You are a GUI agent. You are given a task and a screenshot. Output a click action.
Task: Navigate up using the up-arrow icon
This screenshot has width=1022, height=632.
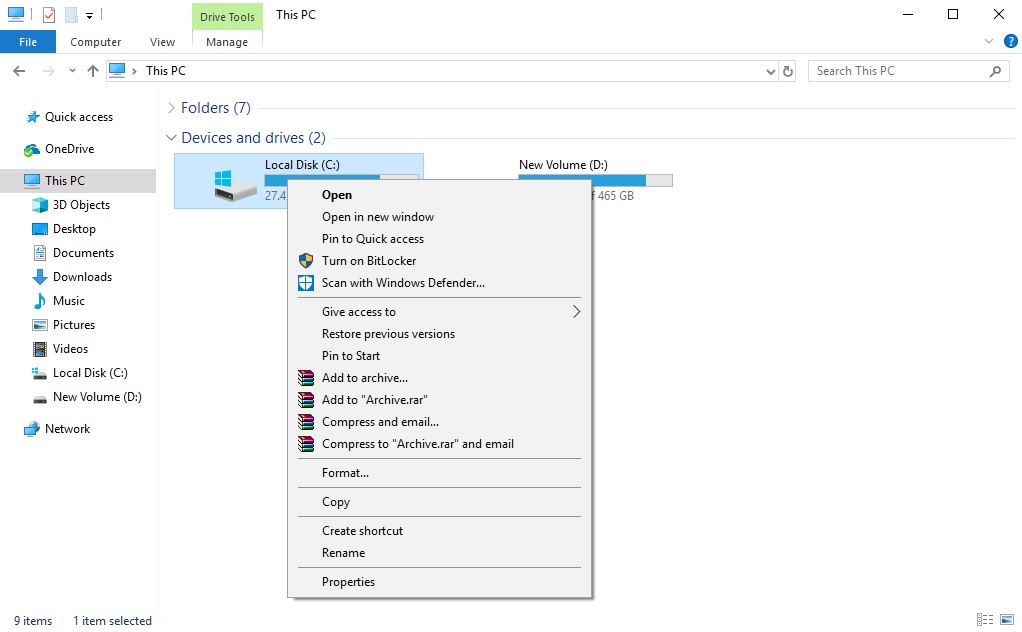92,70
